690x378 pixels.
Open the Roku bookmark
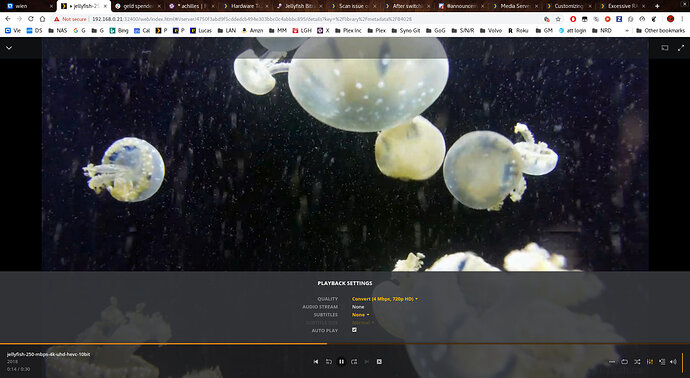[x=518, y=30]
